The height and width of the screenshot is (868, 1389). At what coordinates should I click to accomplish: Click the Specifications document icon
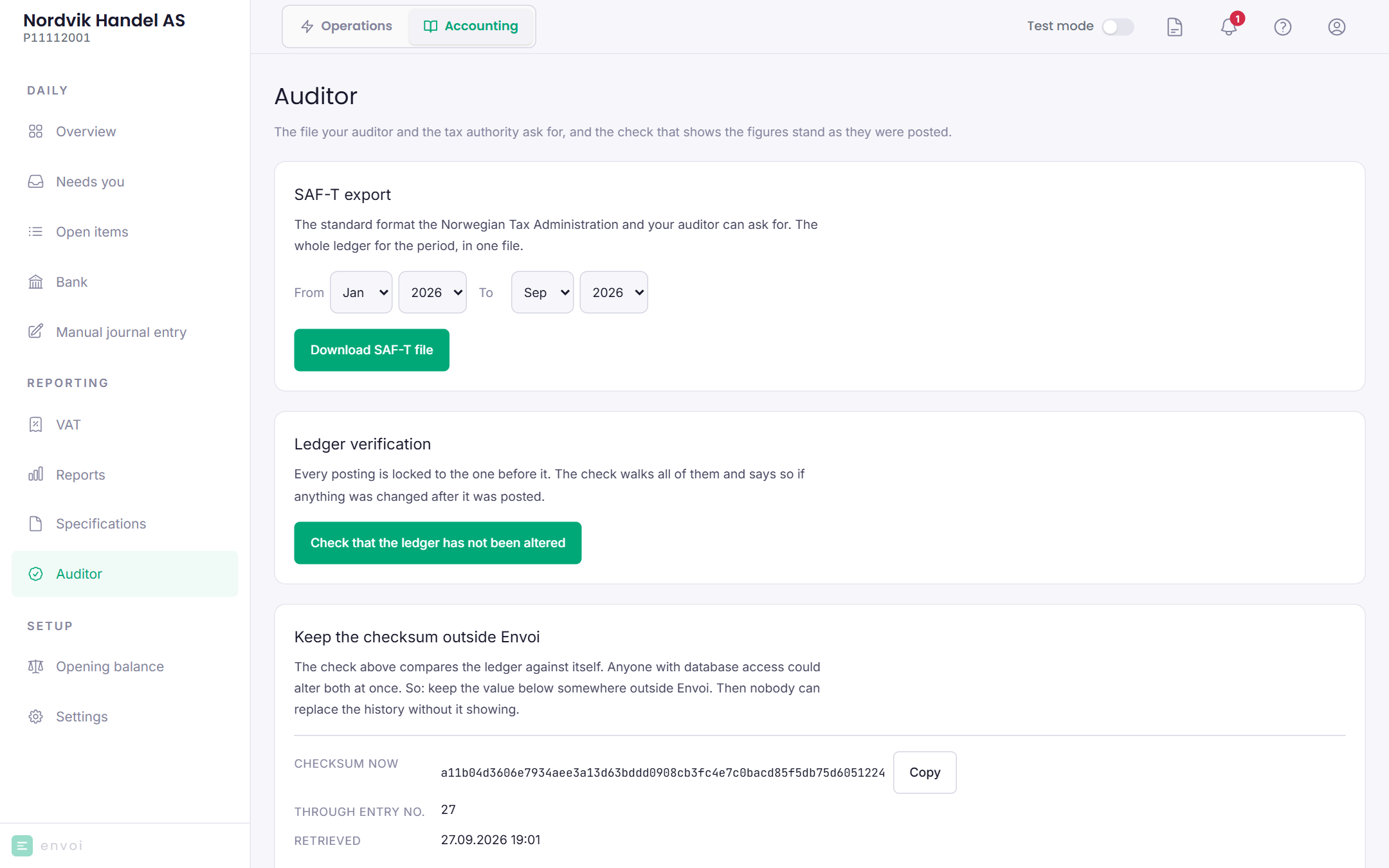(35, 523)
